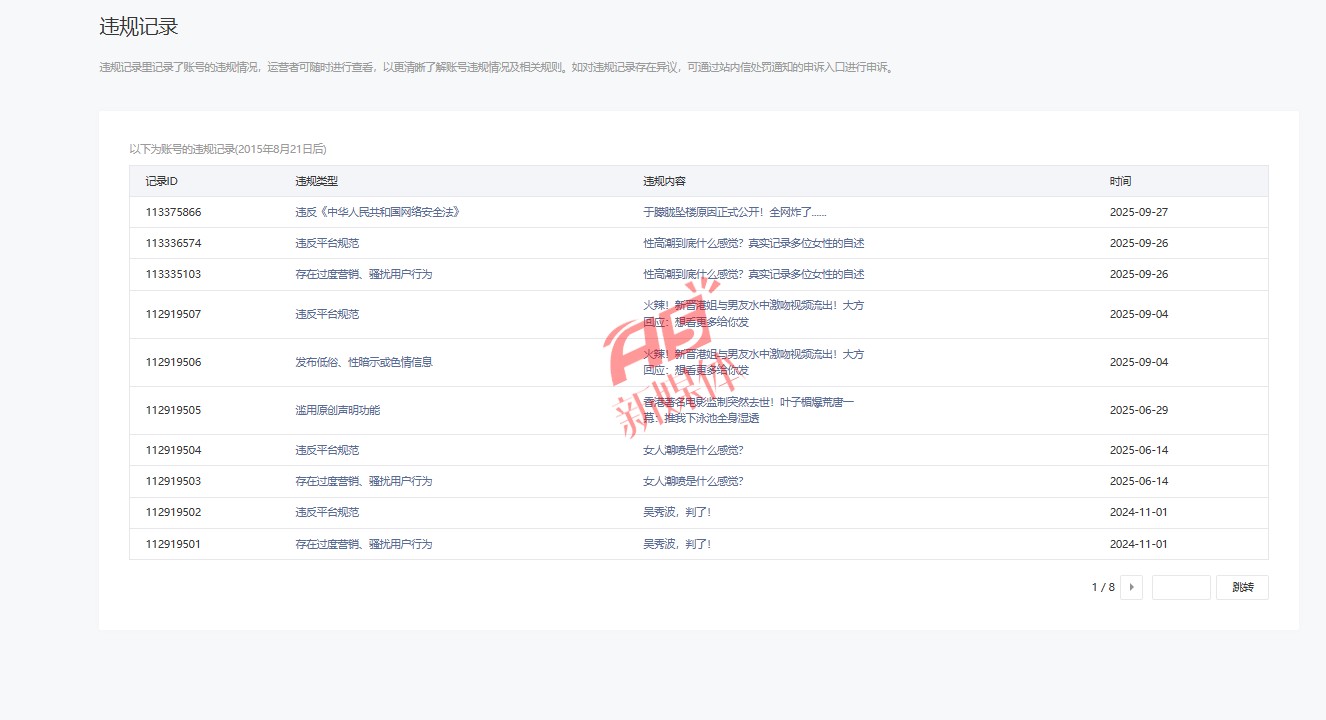The image size is (1326, 720).
Task: Click the next page arrow in pagination
Action: point(1131,587)
